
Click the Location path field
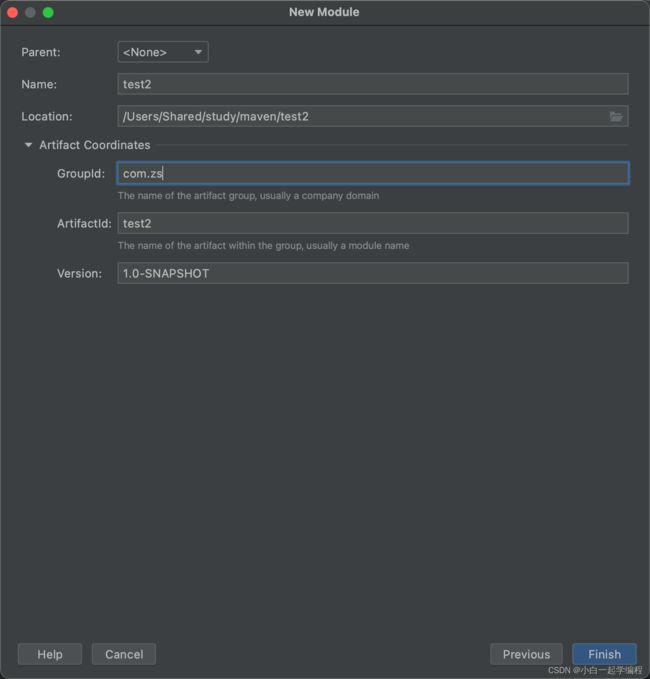click(x=373, y=116)
